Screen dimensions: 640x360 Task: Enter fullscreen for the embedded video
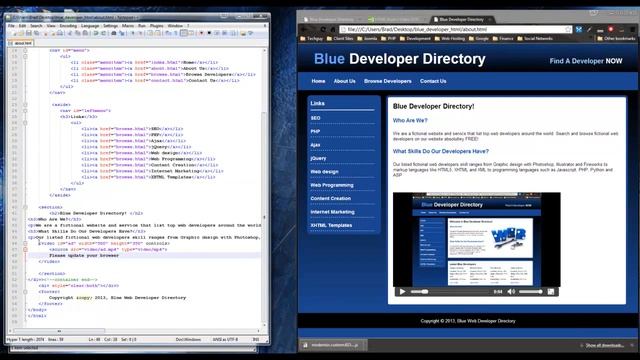point(551,291)
